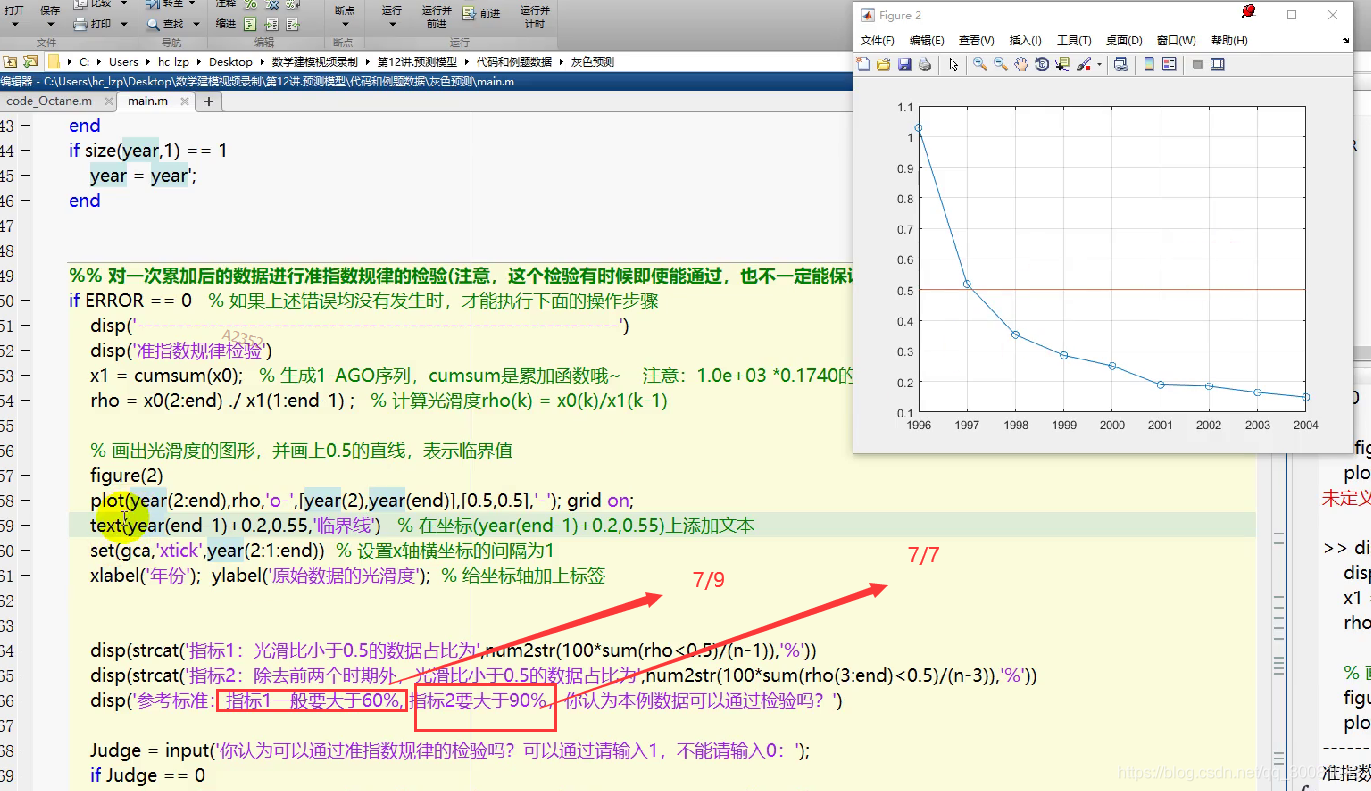Image resolution: width=1371 pixels, height=791 pixels.
Task: Click the decrease indent icon
Action: click(292, 23)
